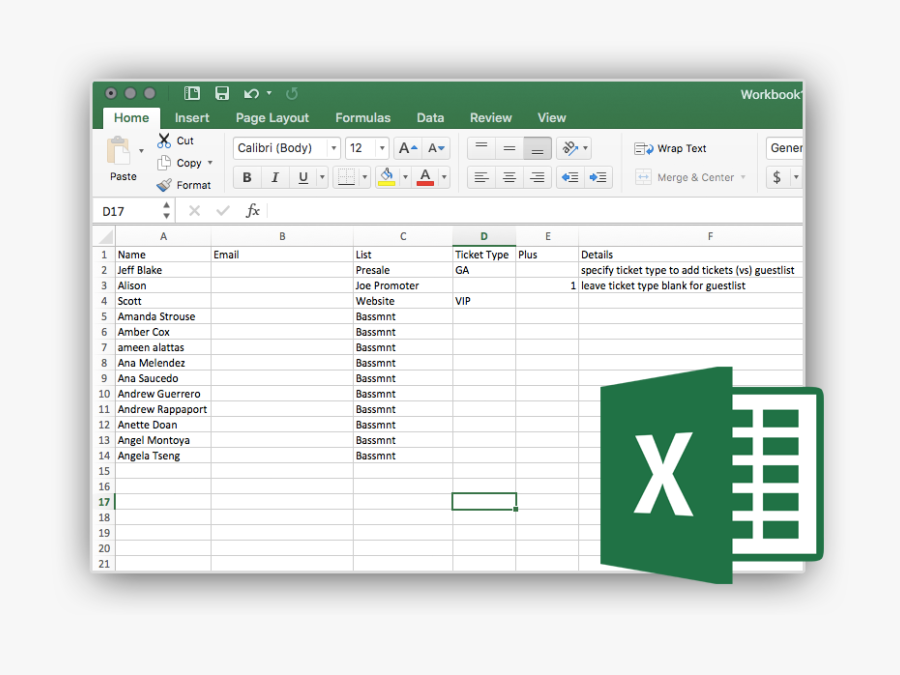Image resolution: width=900 pixels, height=675 pixels.
Task: Click the Redo icon
Action: (x=292, y=94)
